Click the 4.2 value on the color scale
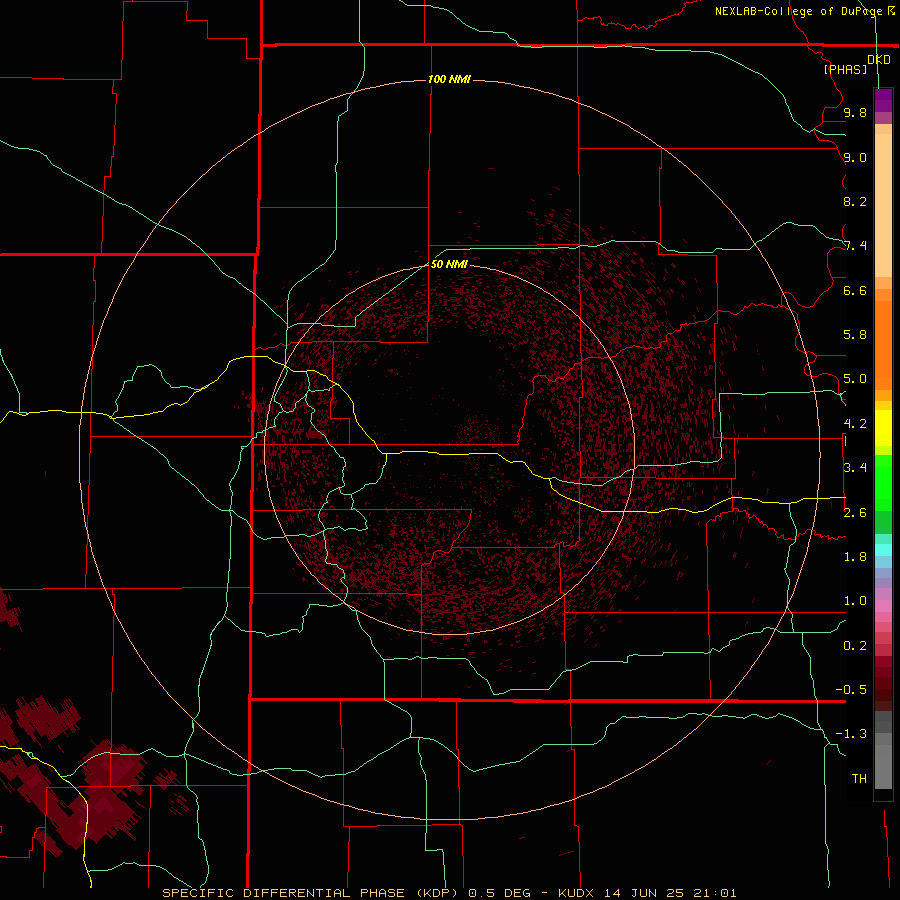The height and width of the screenshot is (900, 900). (x=855, y=424)
